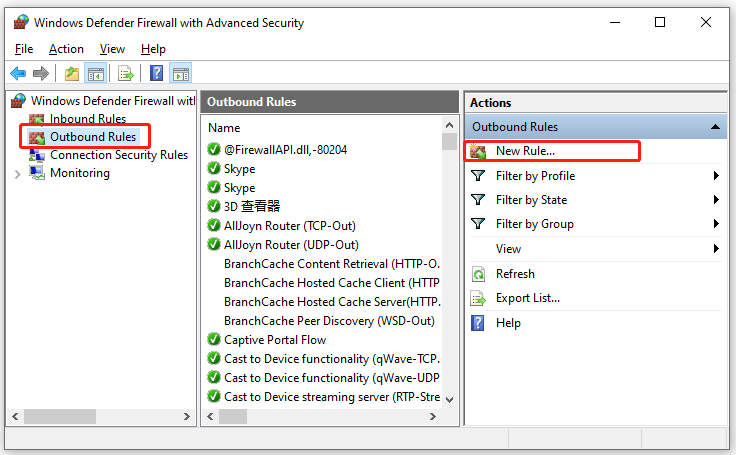736x455 pixels.
Task: Open the Action menu
Action: coord(66,49)
